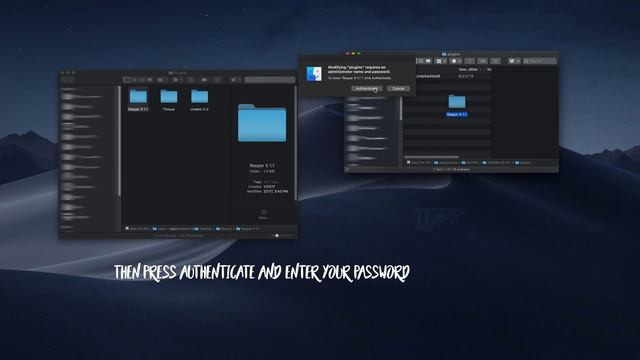The width and height of the screenshot is (640, 360).
Task: Open the group-by dropdown in left Plugins window
Action: pos(162,80)
